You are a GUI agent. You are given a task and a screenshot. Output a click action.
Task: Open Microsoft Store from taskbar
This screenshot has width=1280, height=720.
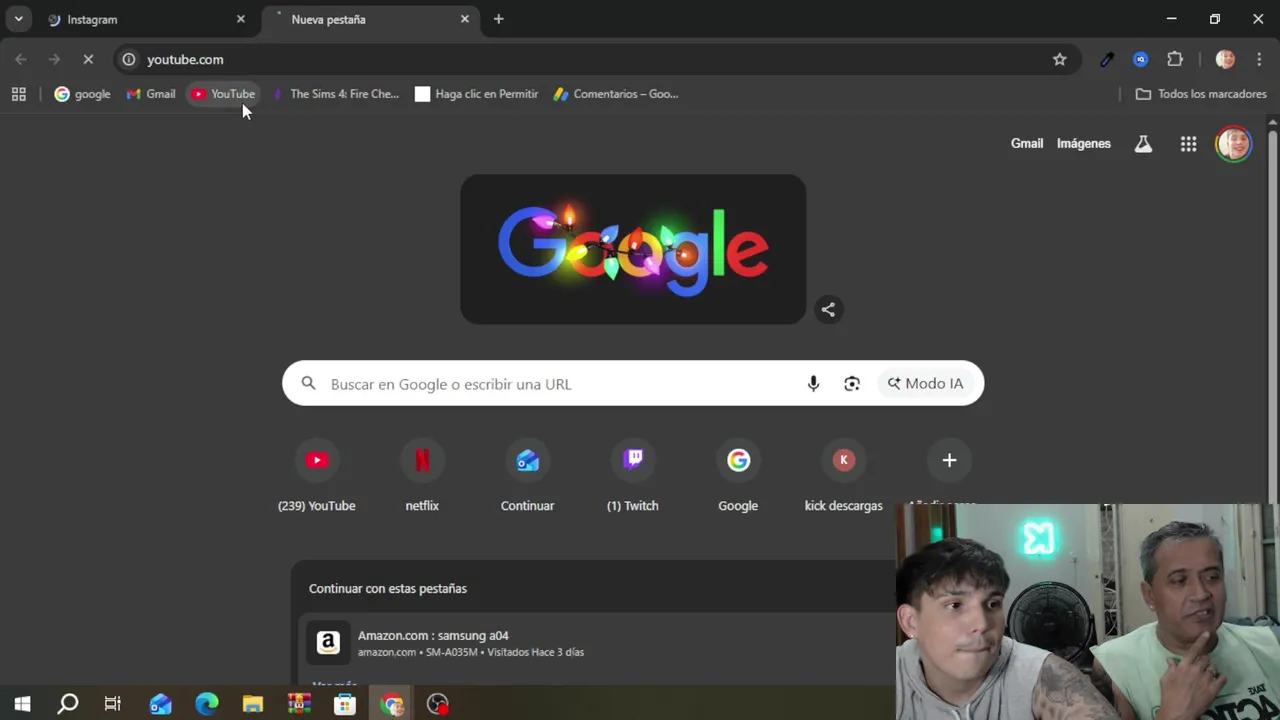click(x=345, y=704)
